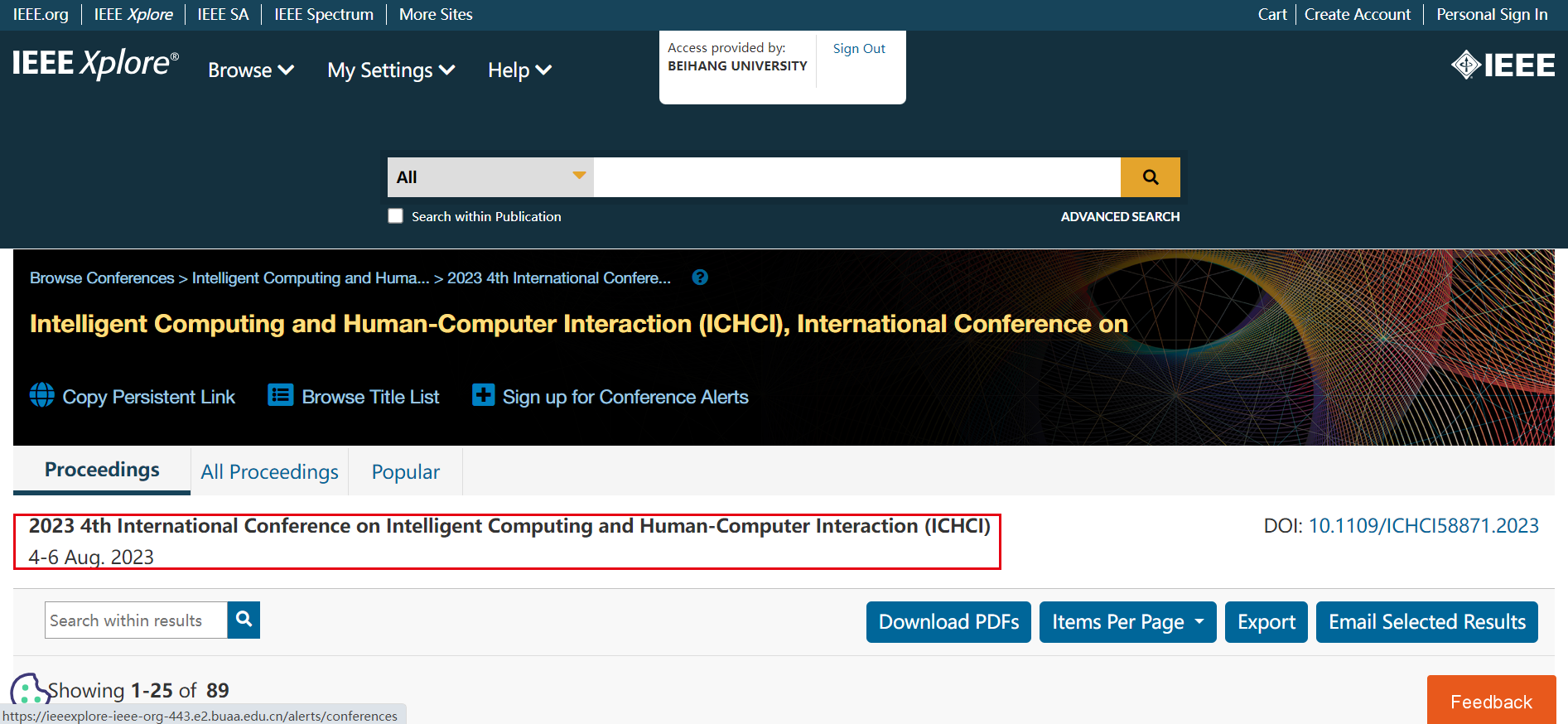Click the Download PDFs button

click(948, 622)
